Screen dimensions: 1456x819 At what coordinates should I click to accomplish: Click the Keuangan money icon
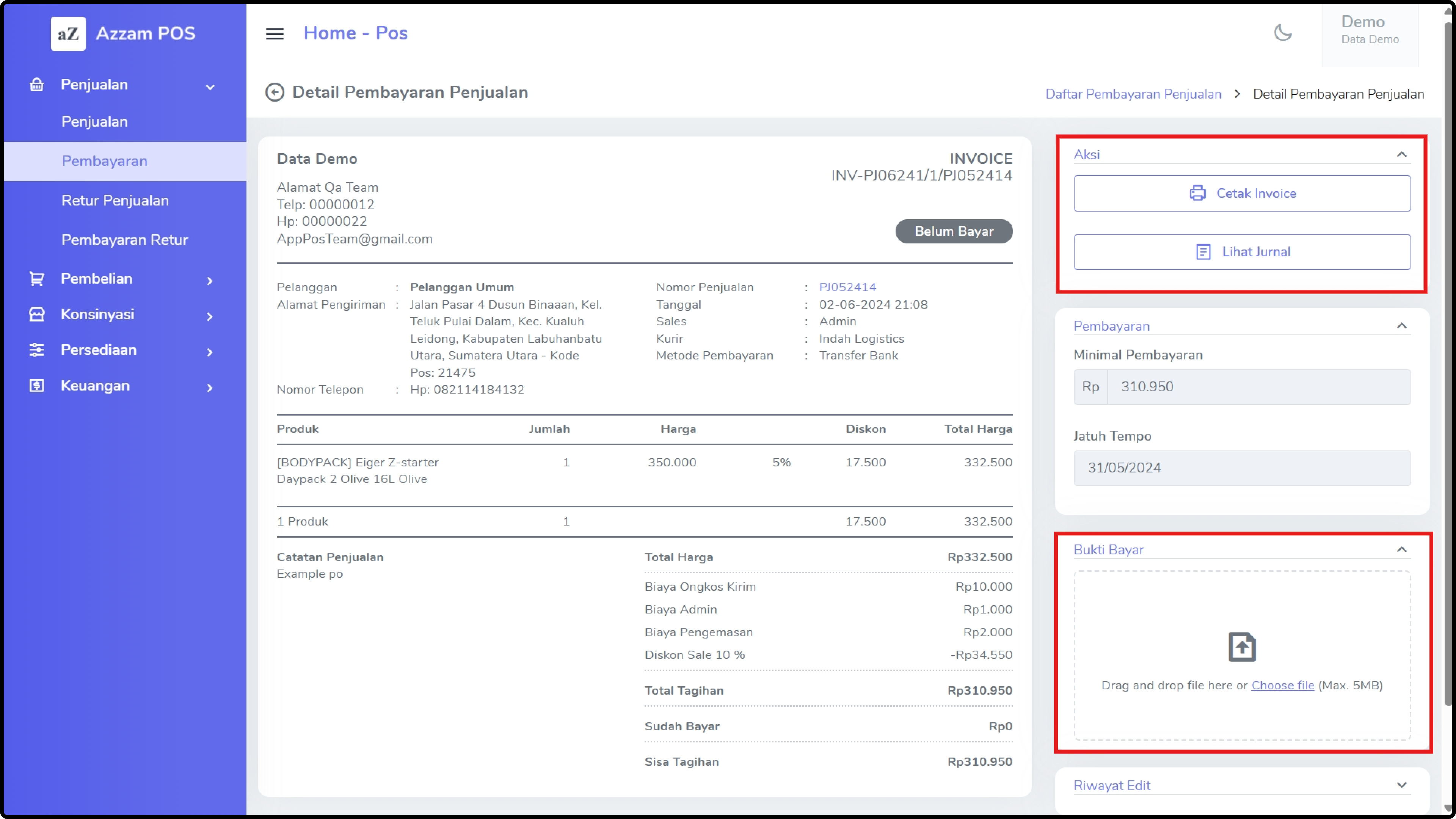(37, 386)
